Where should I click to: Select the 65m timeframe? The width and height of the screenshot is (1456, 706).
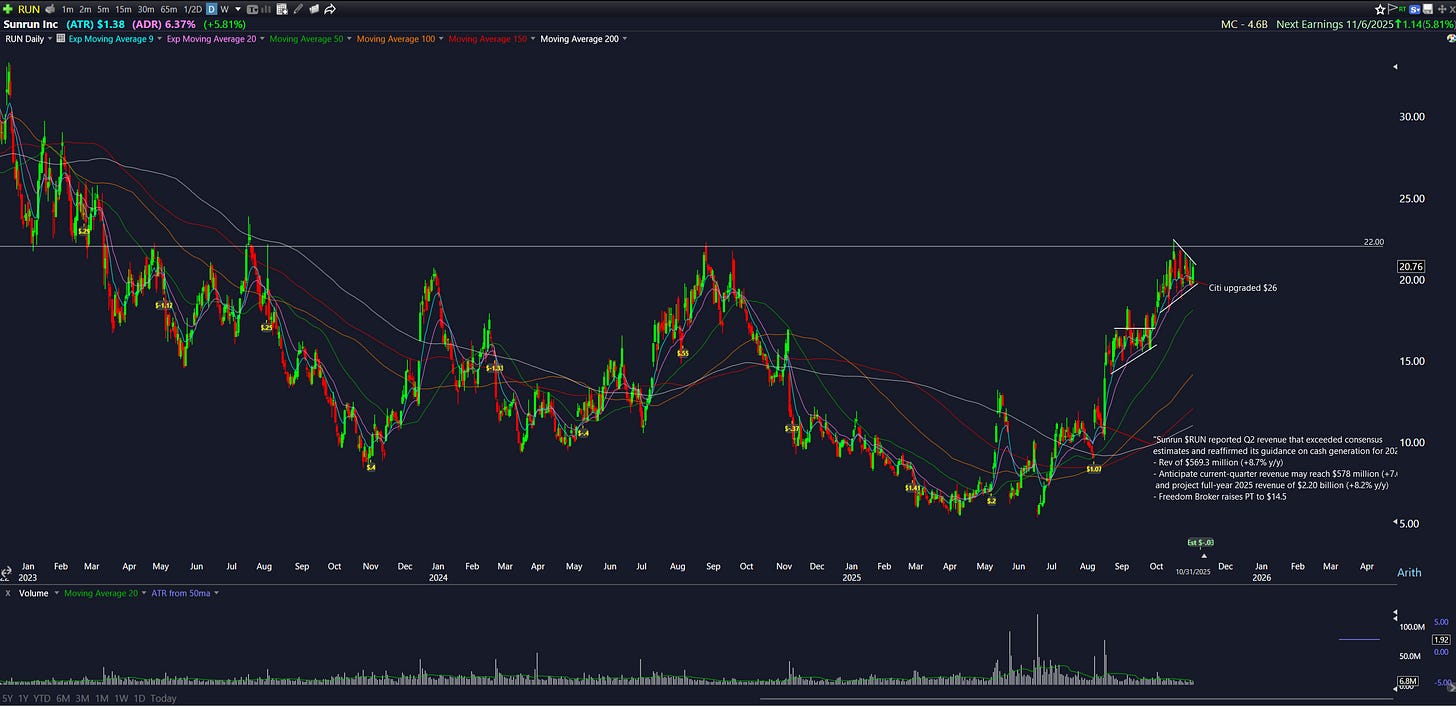pos(169,9)
